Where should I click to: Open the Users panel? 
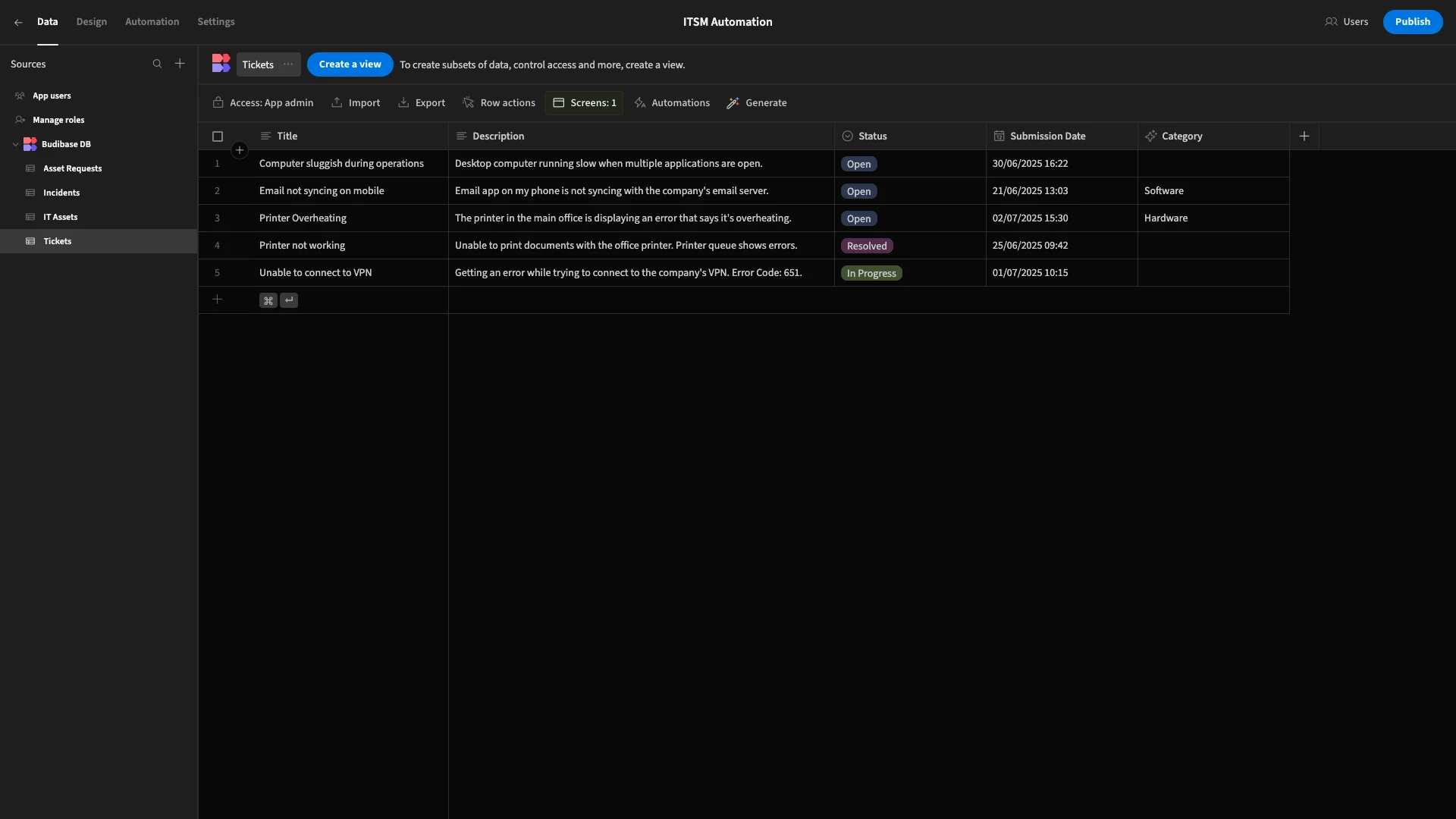[x=1347, y=22]
